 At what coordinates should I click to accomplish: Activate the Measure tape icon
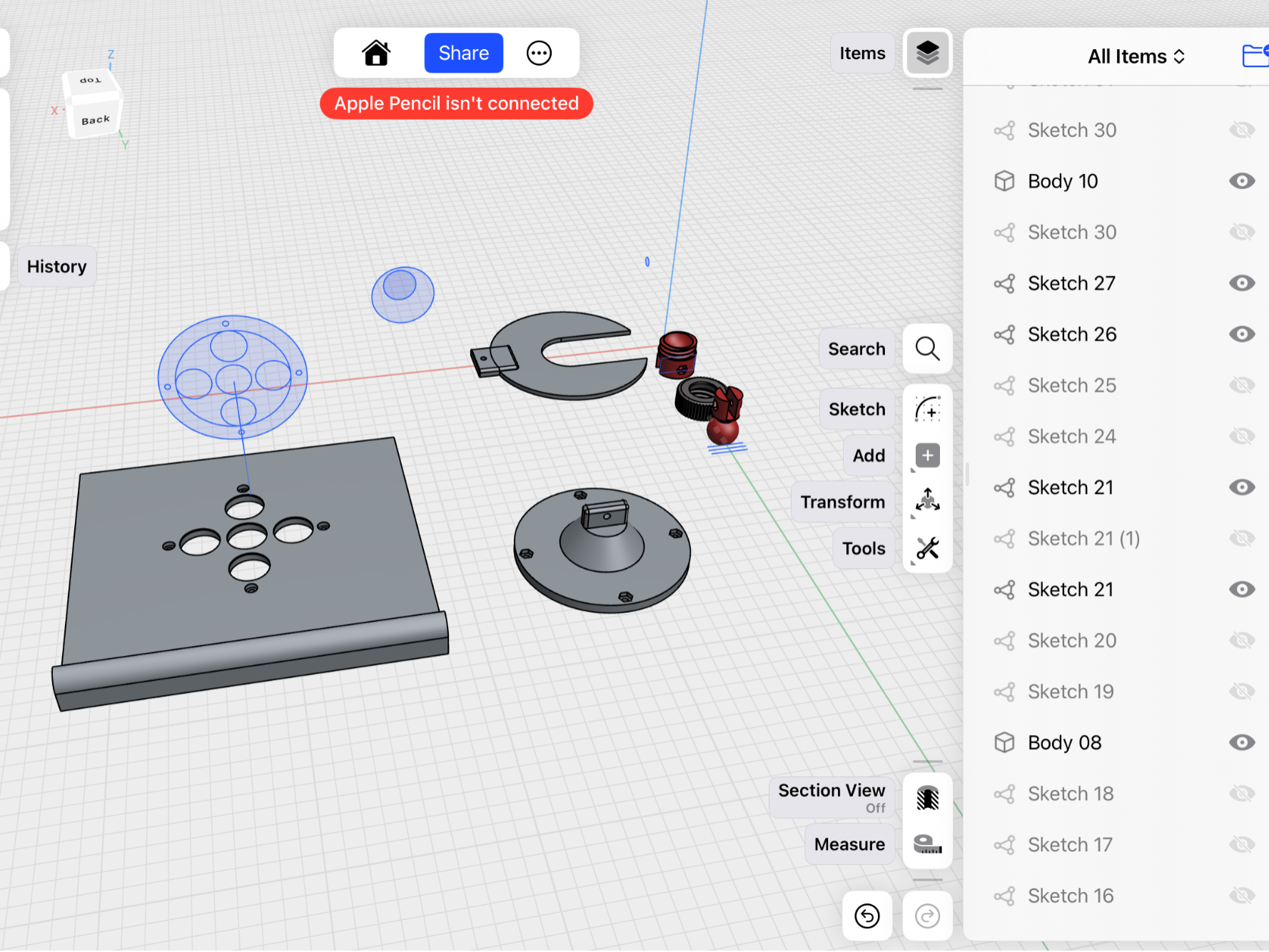coord(927,844)
